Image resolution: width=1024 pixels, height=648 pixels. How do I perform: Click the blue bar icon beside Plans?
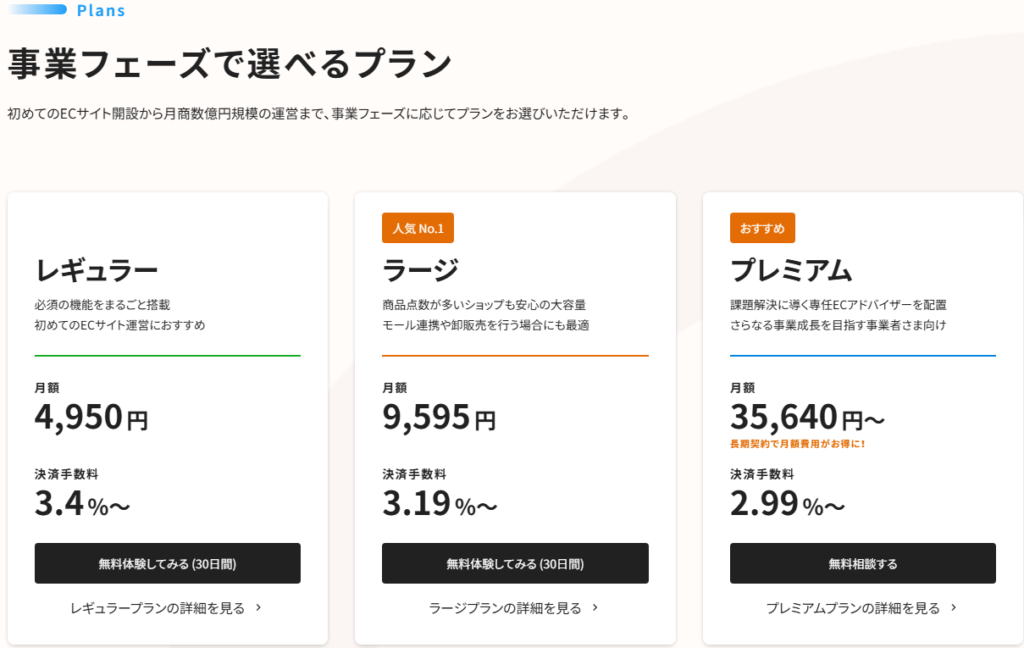coord(36,9)
